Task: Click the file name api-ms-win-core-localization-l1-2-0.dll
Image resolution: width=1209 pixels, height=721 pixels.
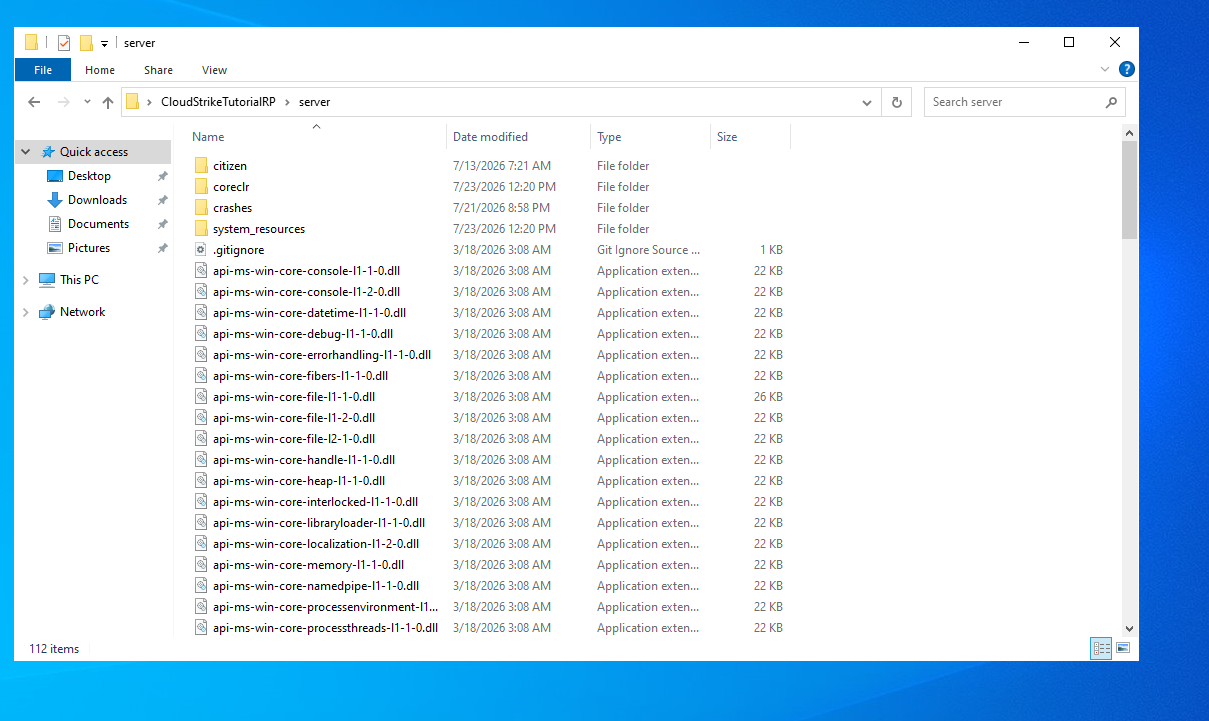Action: [x=316, y=544]
